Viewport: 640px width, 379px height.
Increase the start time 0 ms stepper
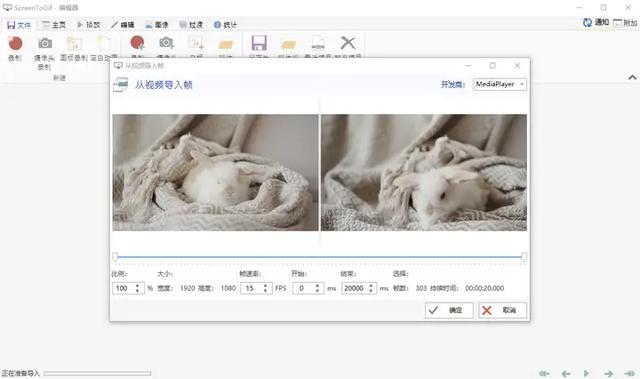(317, 285)
